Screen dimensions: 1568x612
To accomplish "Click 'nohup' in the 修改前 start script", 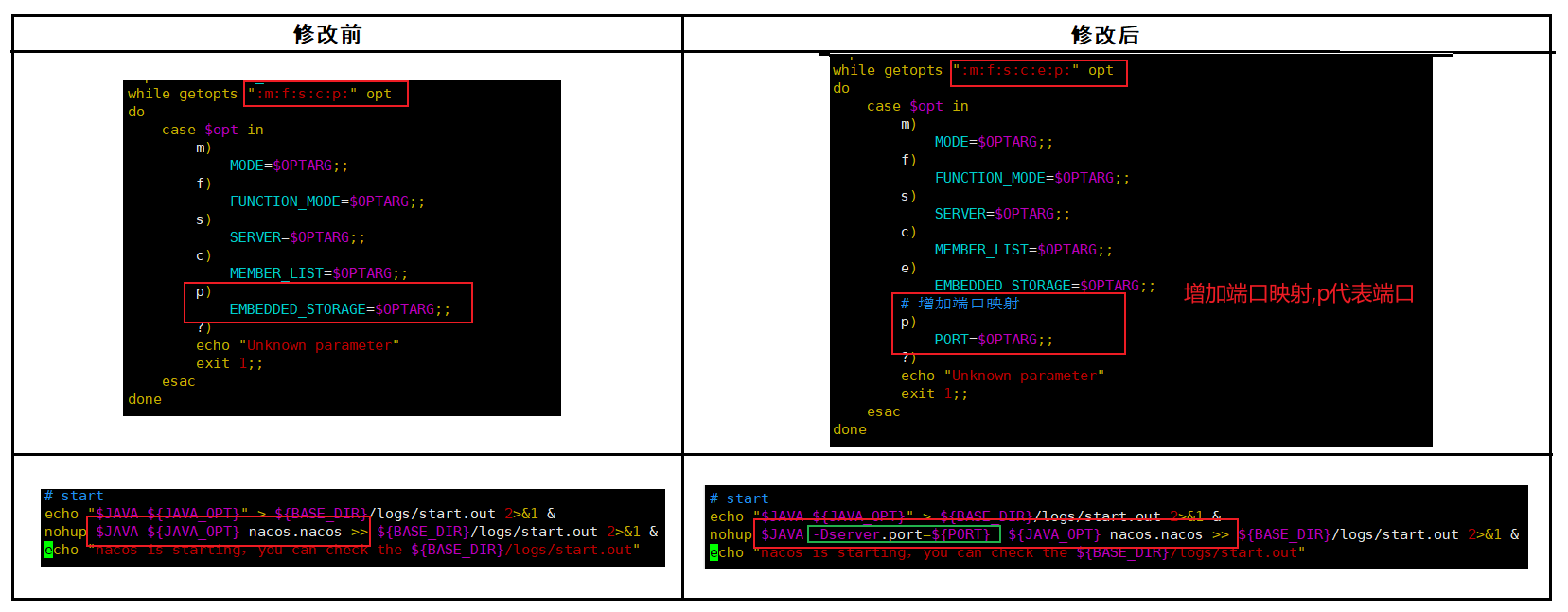I will point(65,532).
